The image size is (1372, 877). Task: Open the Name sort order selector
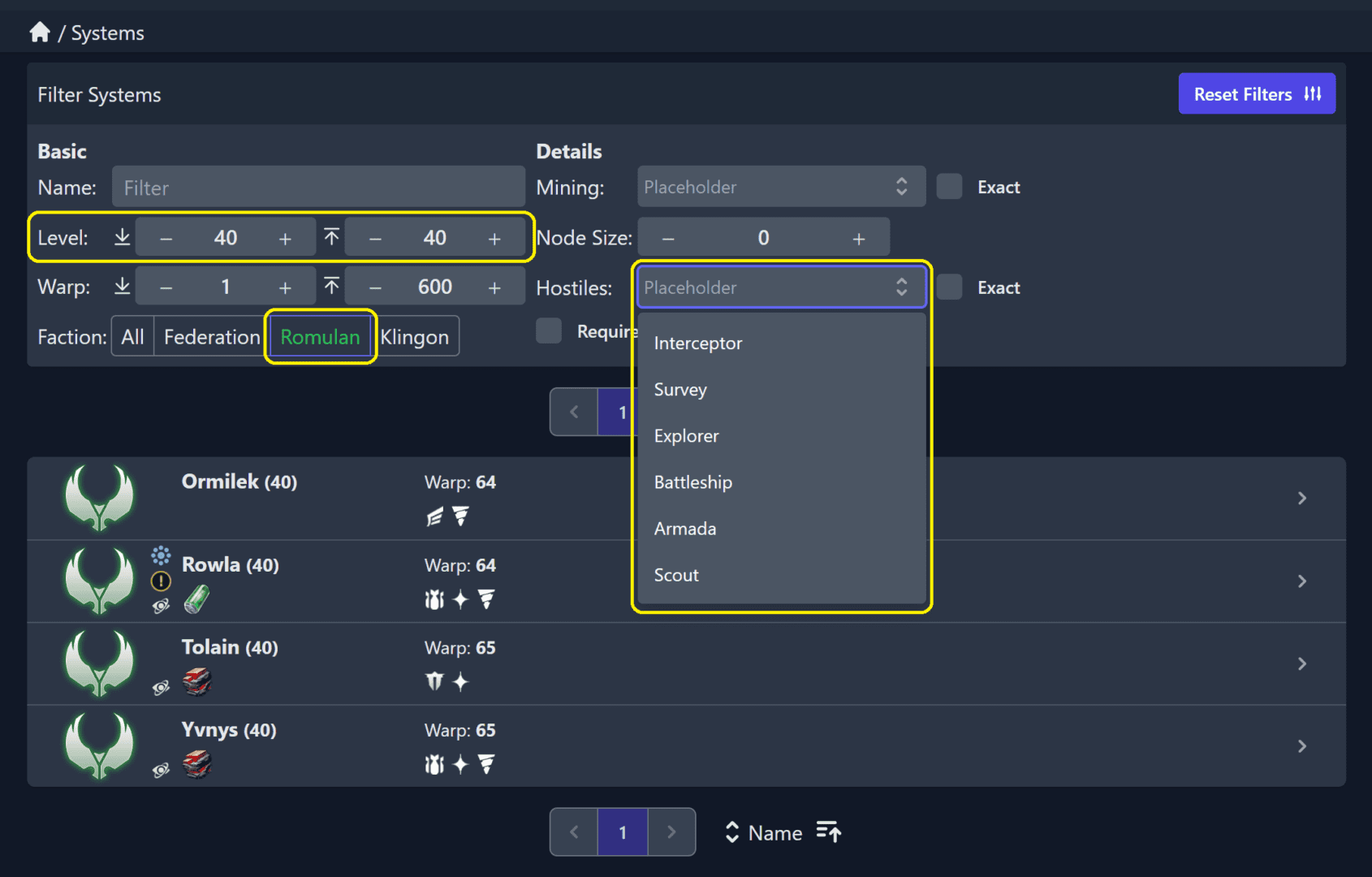pyautogui.click(x=763, y=832)
